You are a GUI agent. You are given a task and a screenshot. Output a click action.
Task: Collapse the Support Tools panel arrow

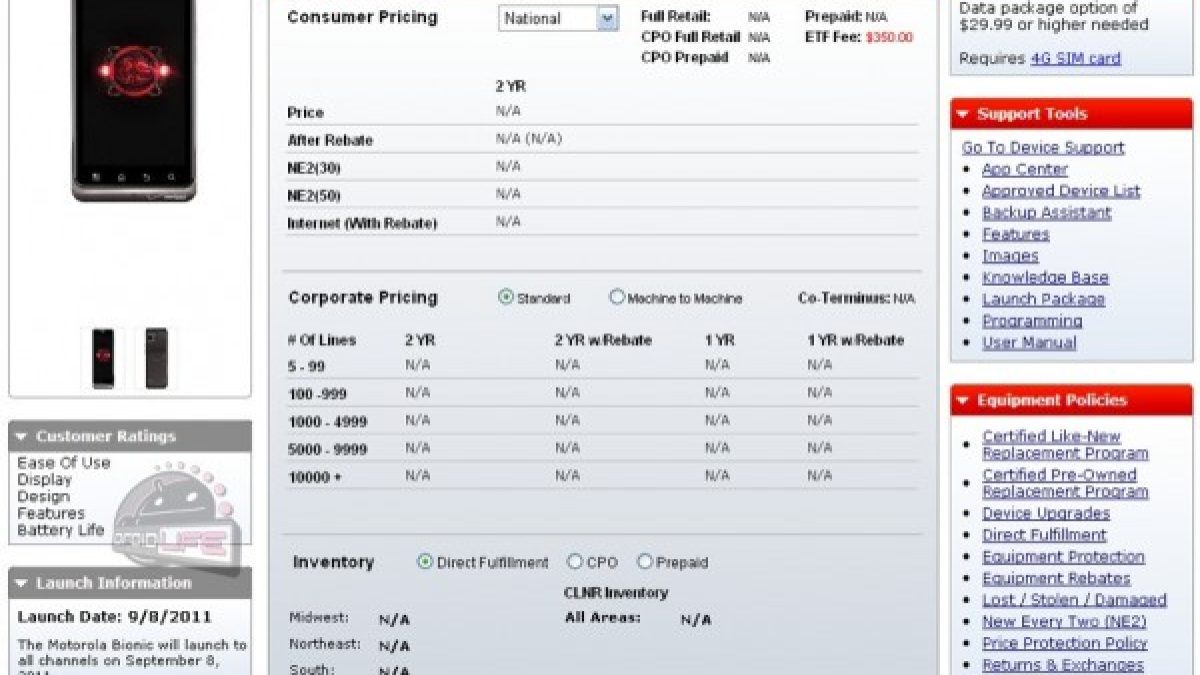tap(963, 115)
